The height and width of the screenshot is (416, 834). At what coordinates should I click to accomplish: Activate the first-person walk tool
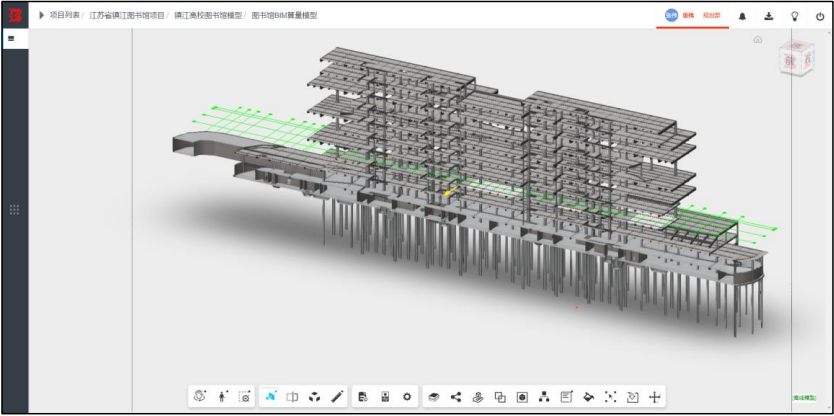pos(222,396)
